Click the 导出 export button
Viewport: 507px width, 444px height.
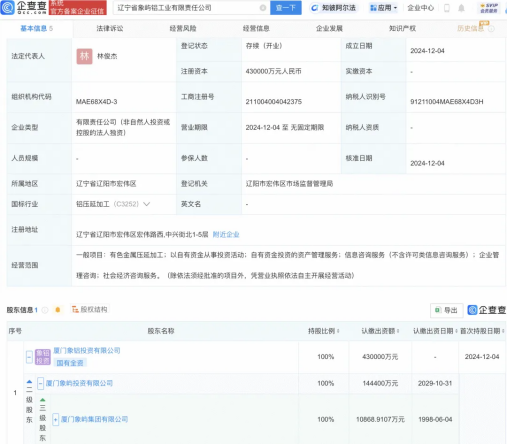coord(447,310)
